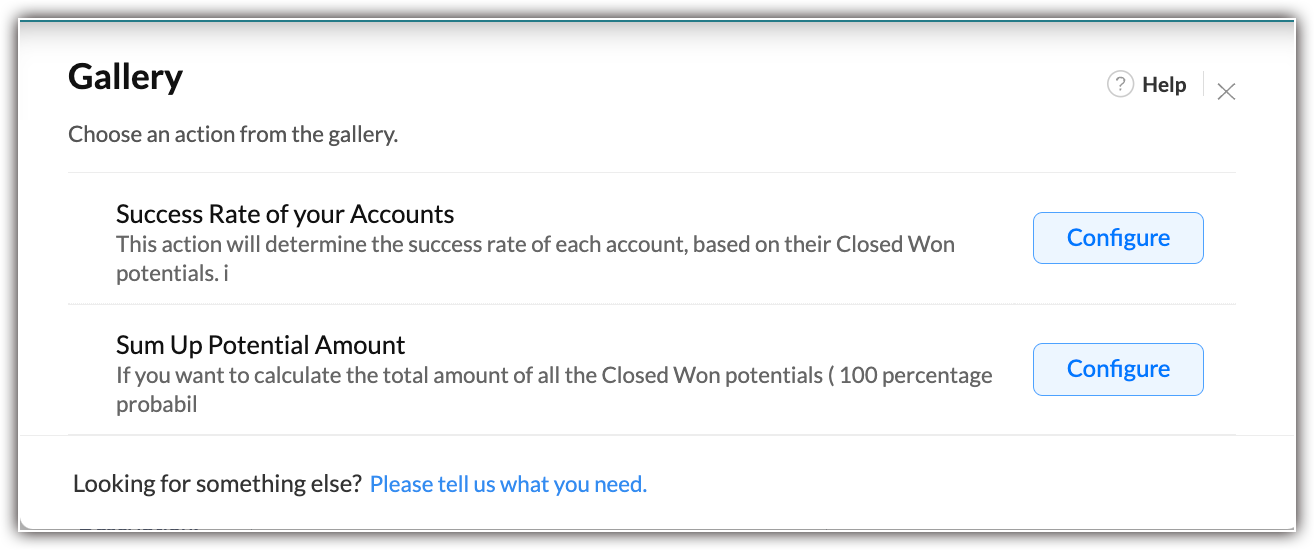Image resolution: width=1314 pixels, height=550 pixels.
Task: Click the Gallery heading
Action: (125, 77)
